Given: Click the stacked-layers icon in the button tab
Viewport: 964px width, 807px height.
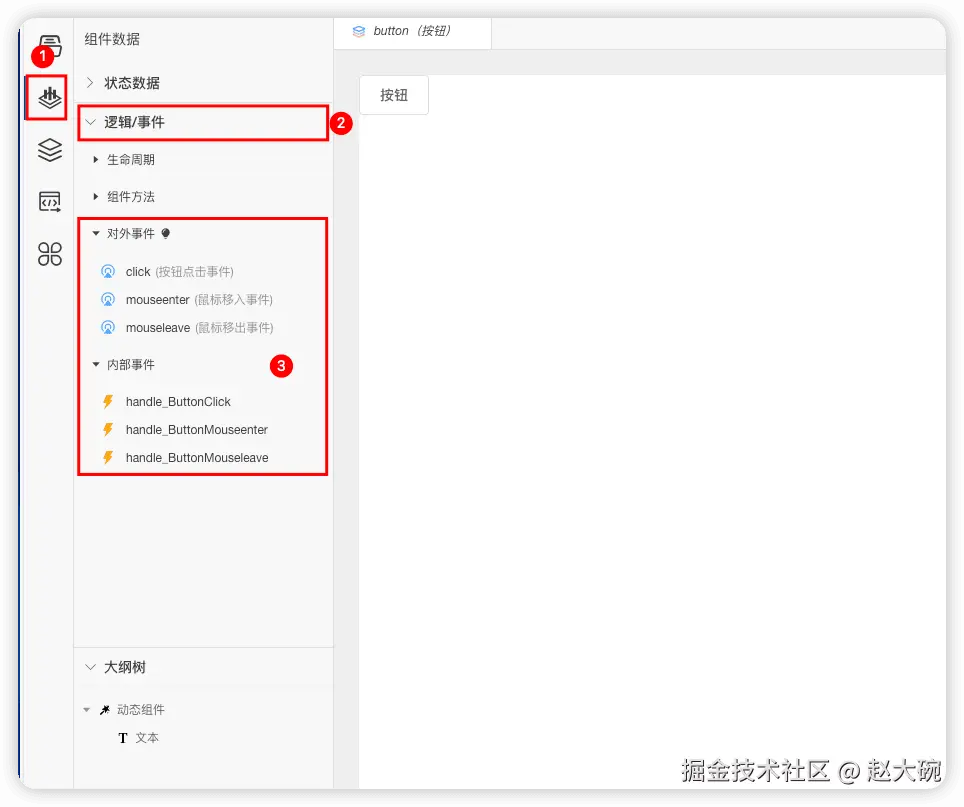Looking at the screenshot, I should click(x=359, y=31).
